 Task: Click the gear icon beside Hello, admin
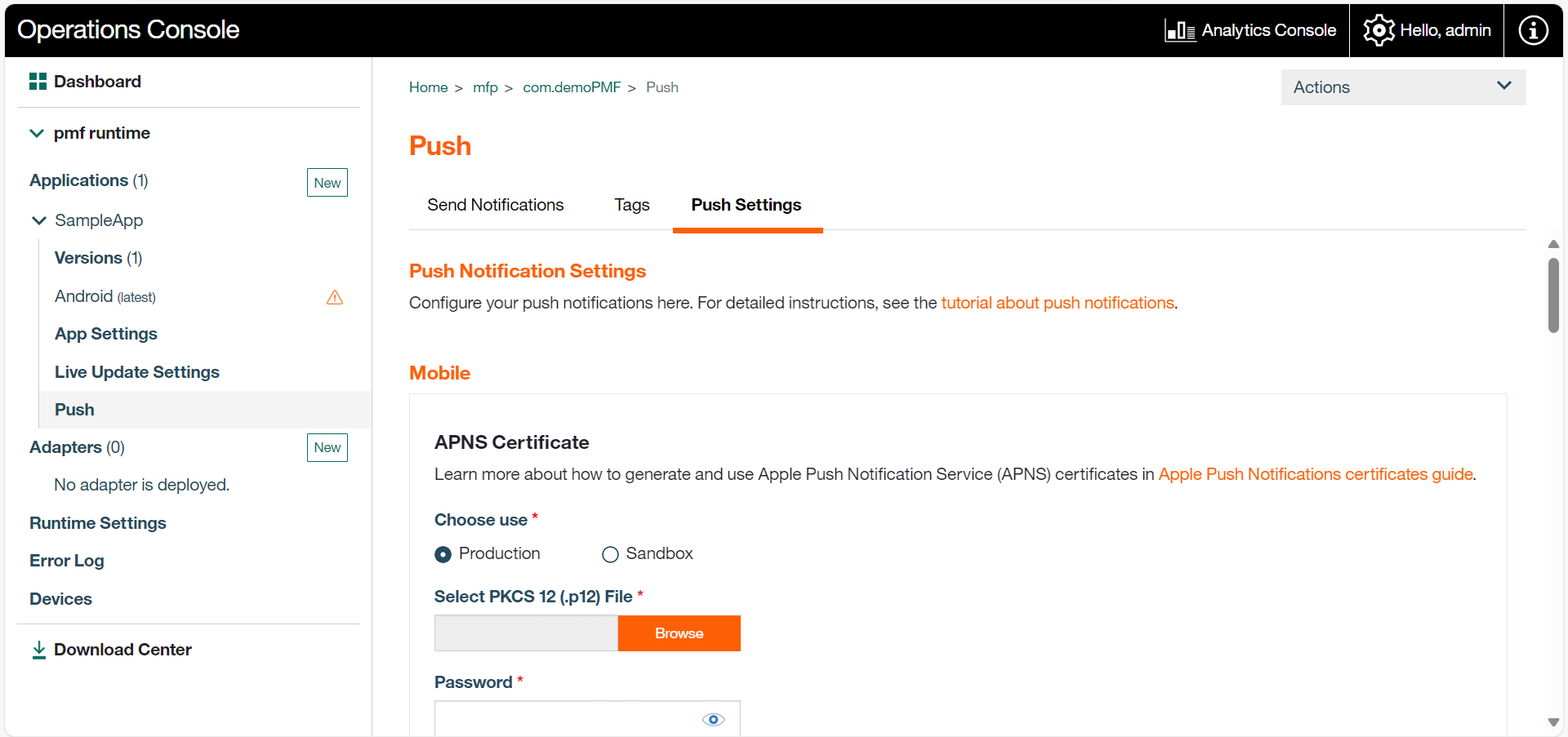[x=1379, y=30]
